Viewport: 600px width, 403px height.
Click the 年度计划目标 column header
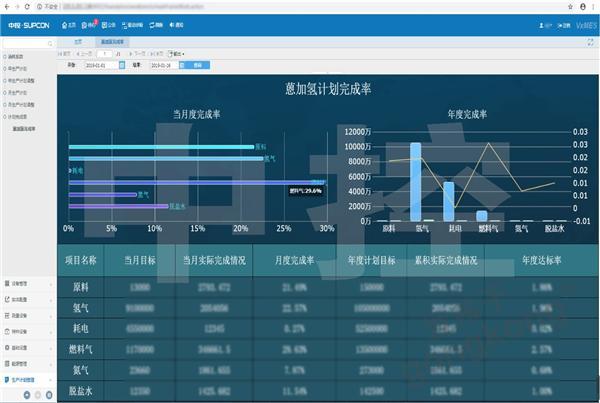[x=372, y=261]
